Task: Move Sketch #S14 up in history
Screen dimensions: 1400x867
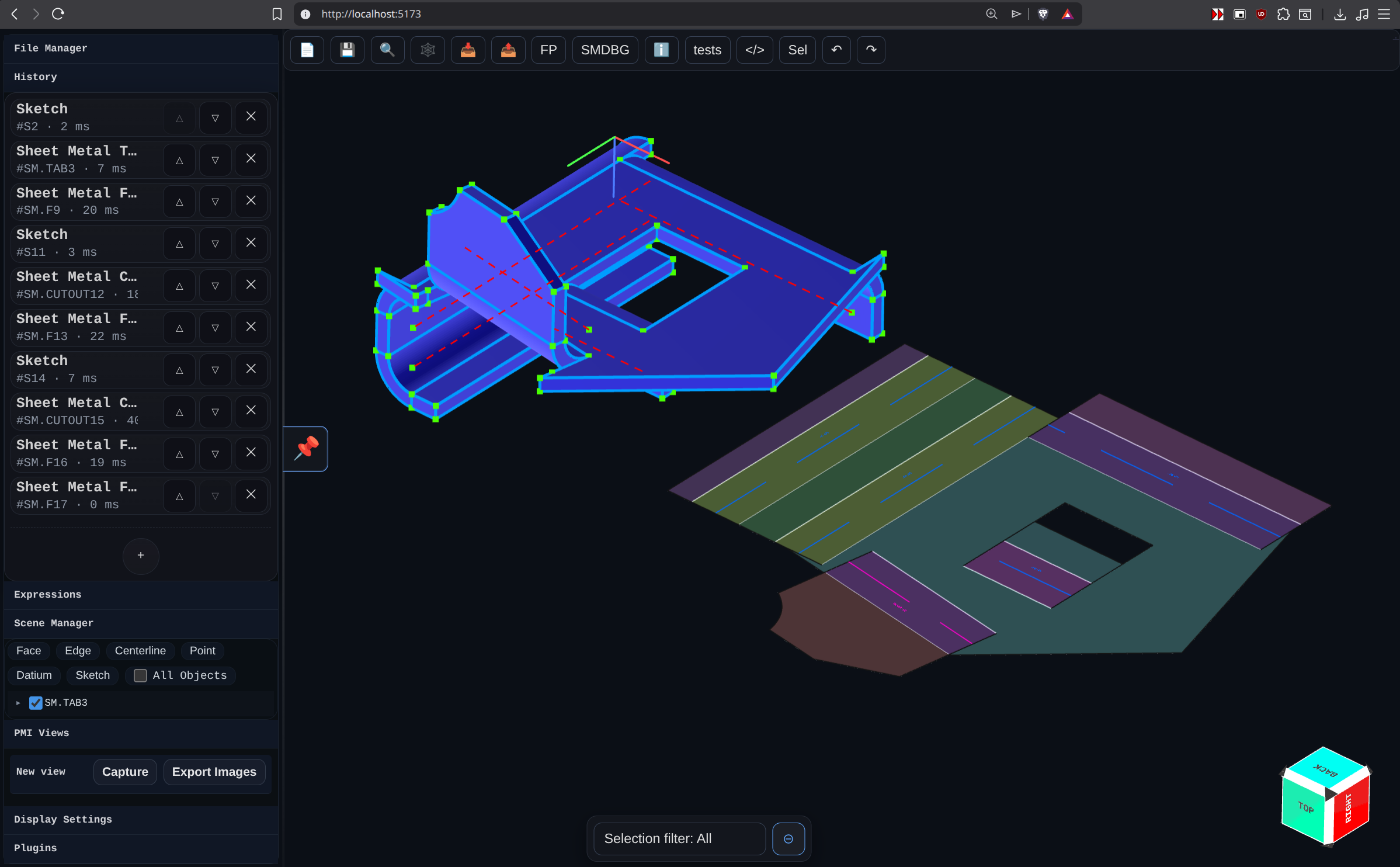Action: pos(179,369)
